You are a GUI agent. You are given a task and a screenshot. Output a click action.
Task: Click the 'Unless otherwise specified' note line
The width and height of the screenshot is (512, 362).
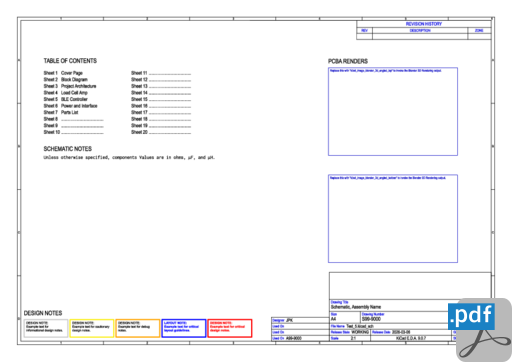pyautogui.click(x=129, y=157)
